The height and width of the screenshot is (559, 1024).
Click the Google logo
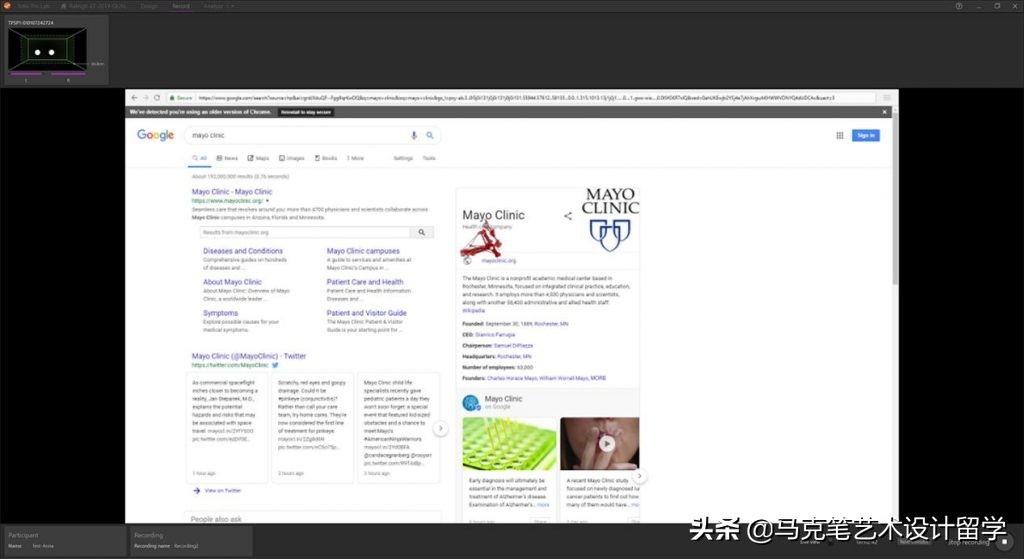click(x=155, y=135)
